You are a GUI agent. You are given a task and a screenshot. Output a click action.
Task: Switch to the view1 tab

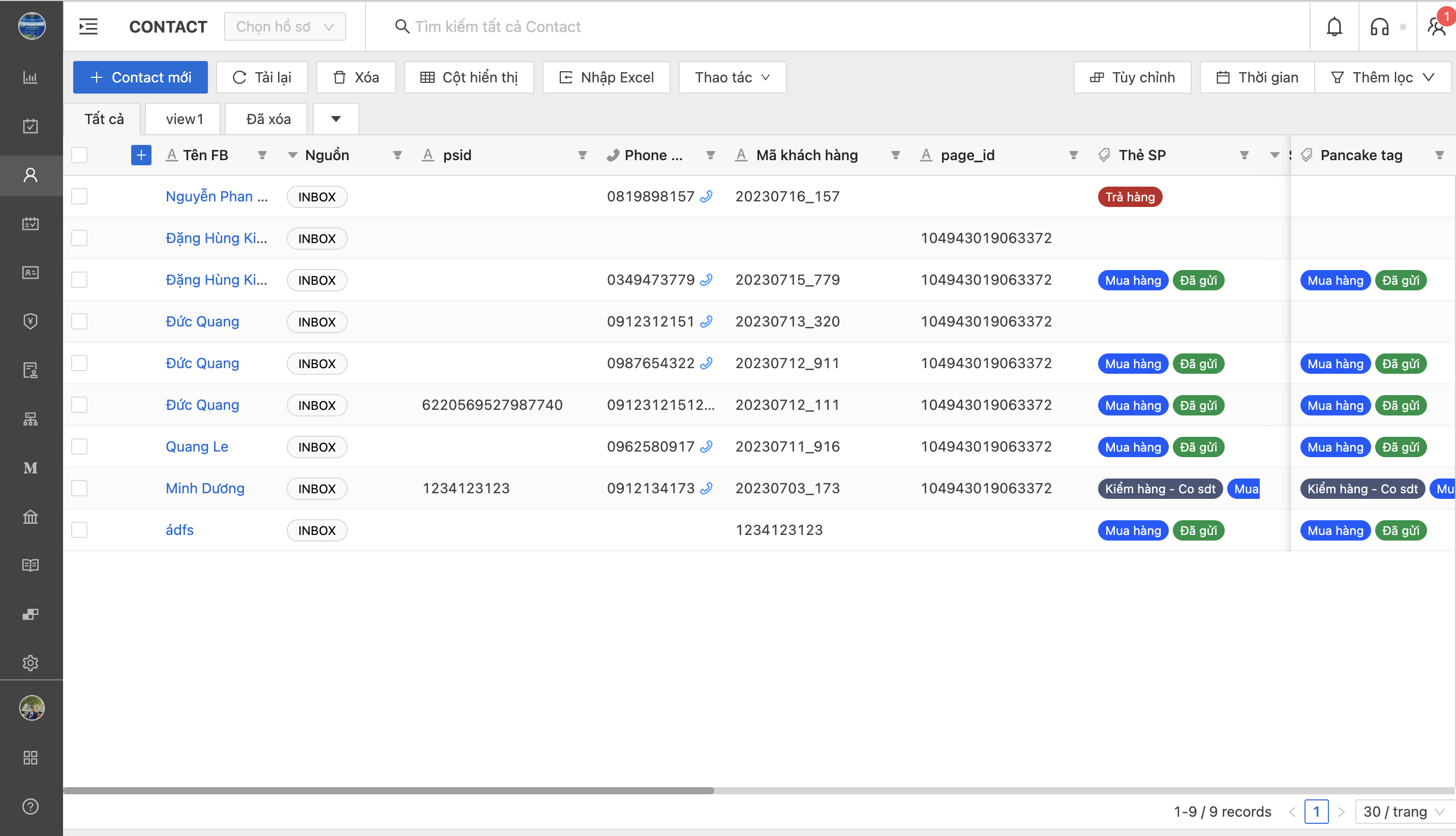coord(184,119)
